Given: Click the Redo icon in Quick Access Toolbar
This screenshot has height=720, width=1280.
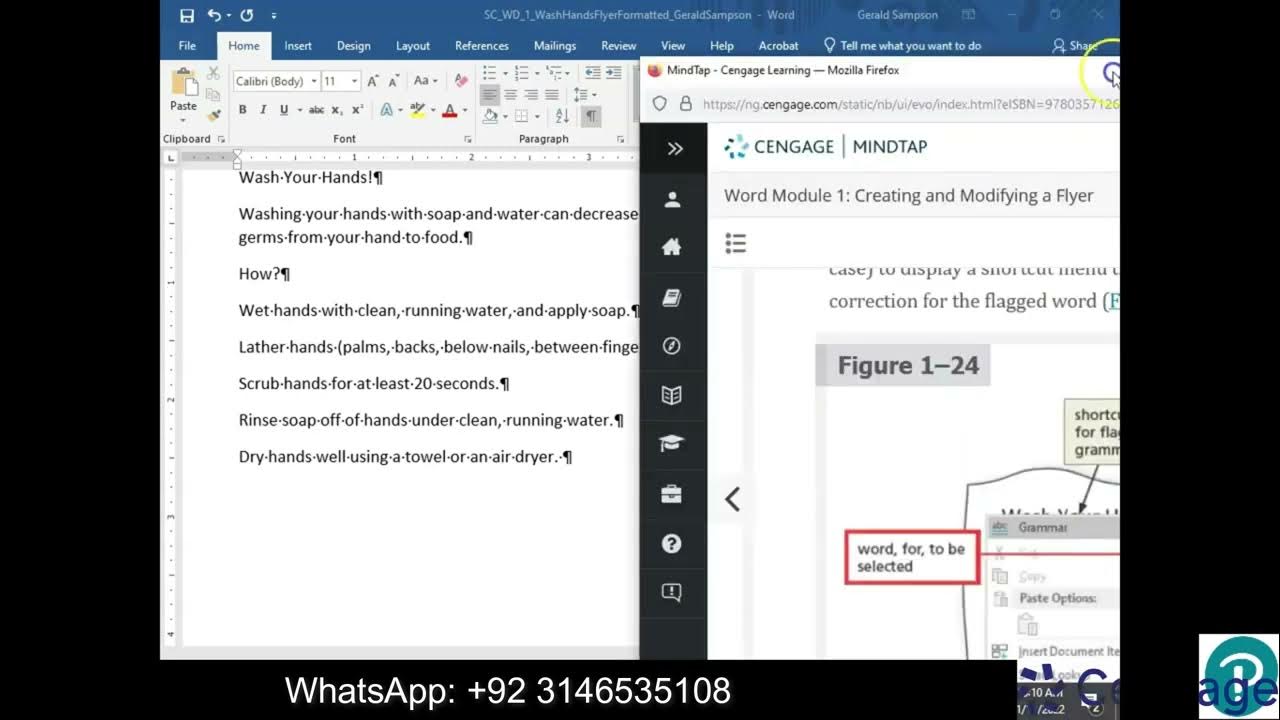Looking at the screenshot, I should [x=246, y=15].
